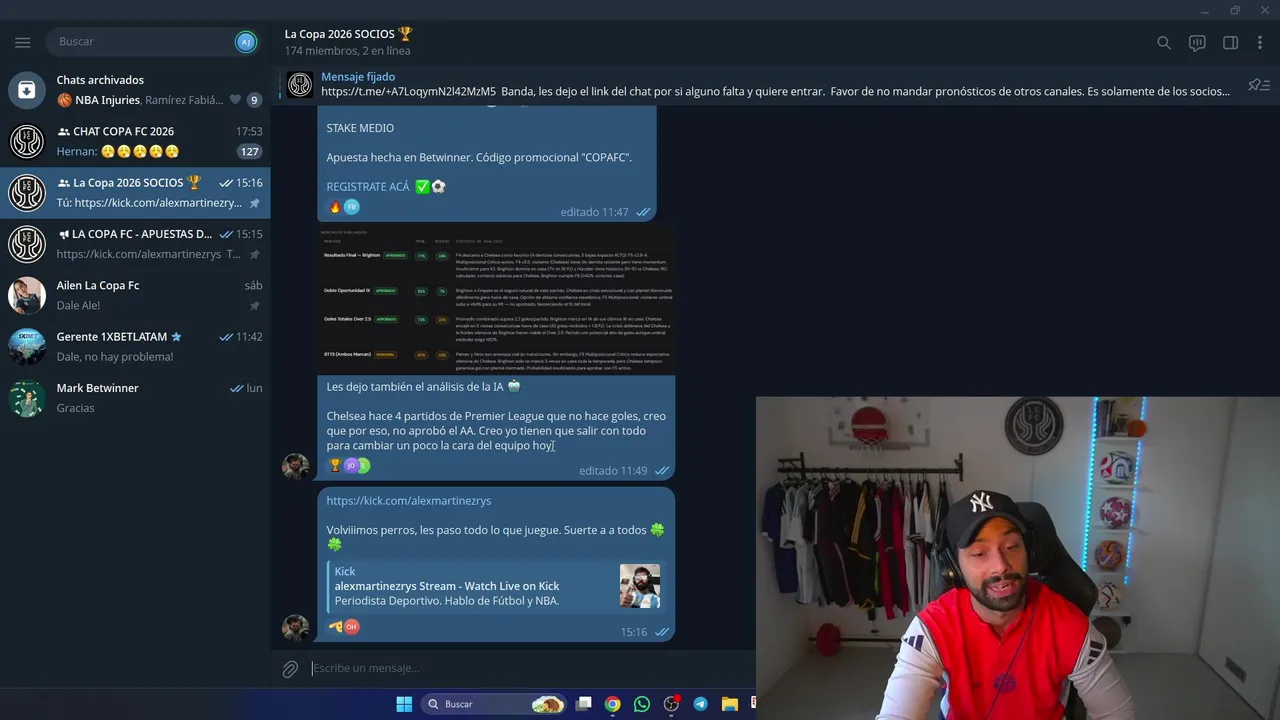Image resolution: width=1280 pixels, height=720 pixels.
Task: Click the account avatar in search bar
Action: coord(245,42)
